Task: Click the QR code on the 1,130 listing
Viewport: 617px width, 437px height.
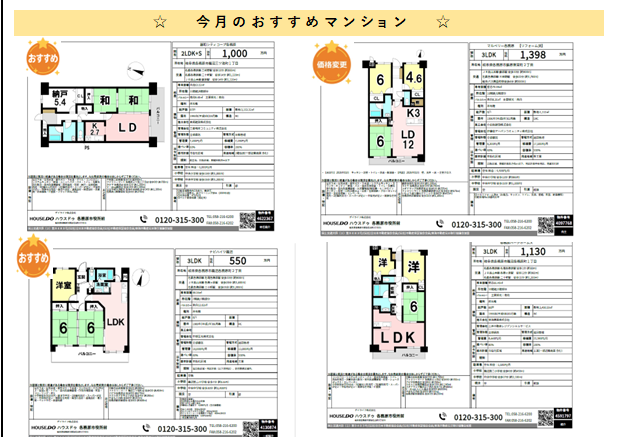Action: click(x=545, y=418)
